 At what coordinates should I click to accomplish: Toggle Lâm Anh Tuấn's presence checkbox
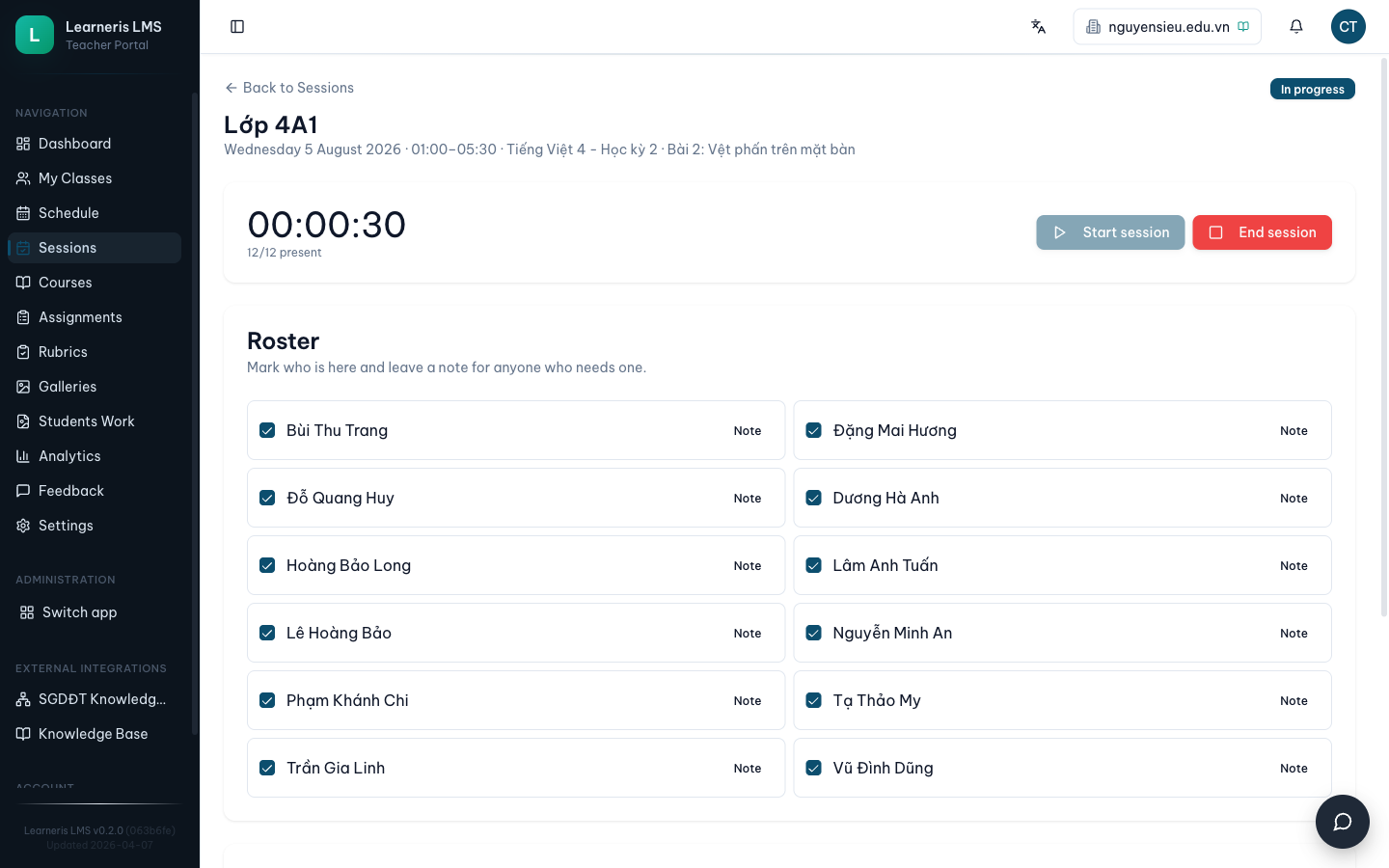[x=814, y=565]
